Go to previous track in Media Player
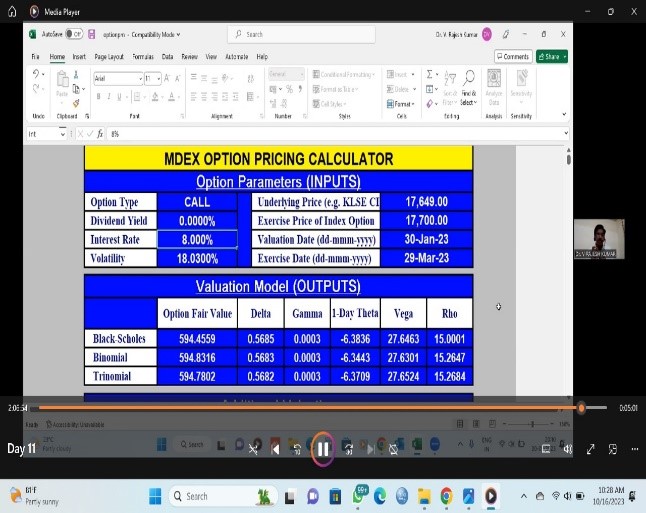This screenshot has height=513, width=646. pos(275,449)
